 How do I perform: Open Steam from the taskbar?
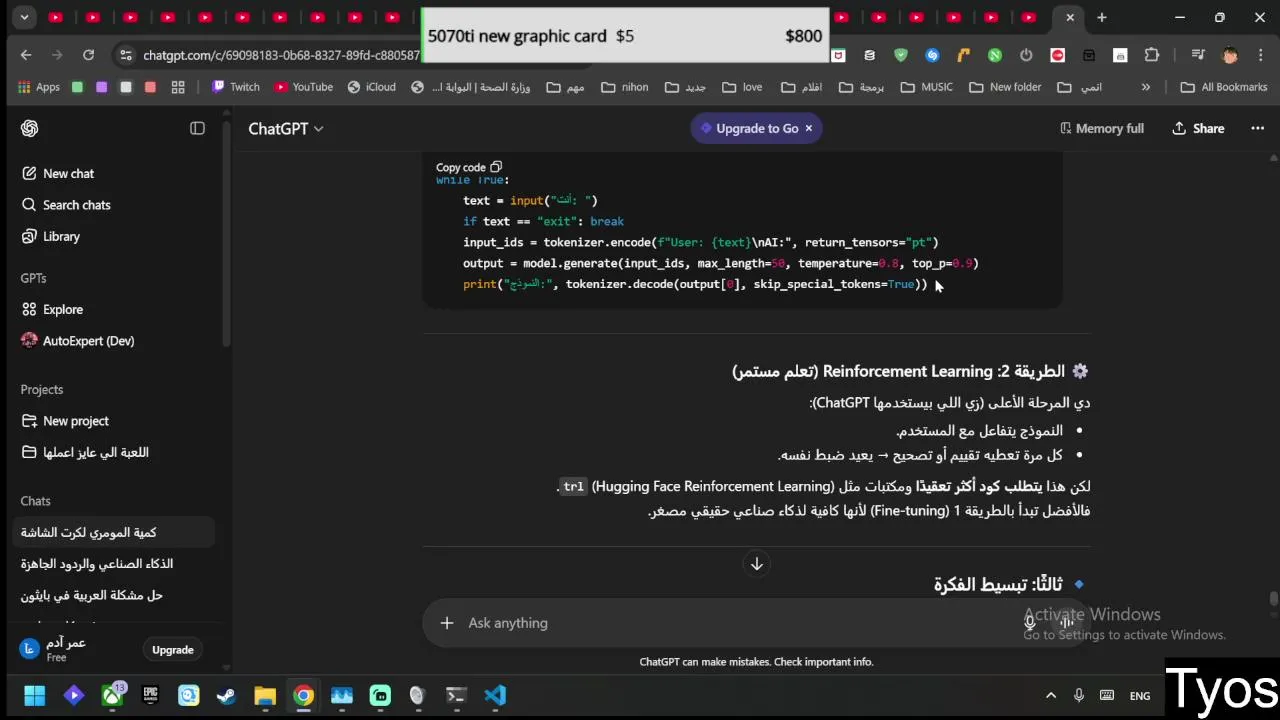(x=227, y=696)
